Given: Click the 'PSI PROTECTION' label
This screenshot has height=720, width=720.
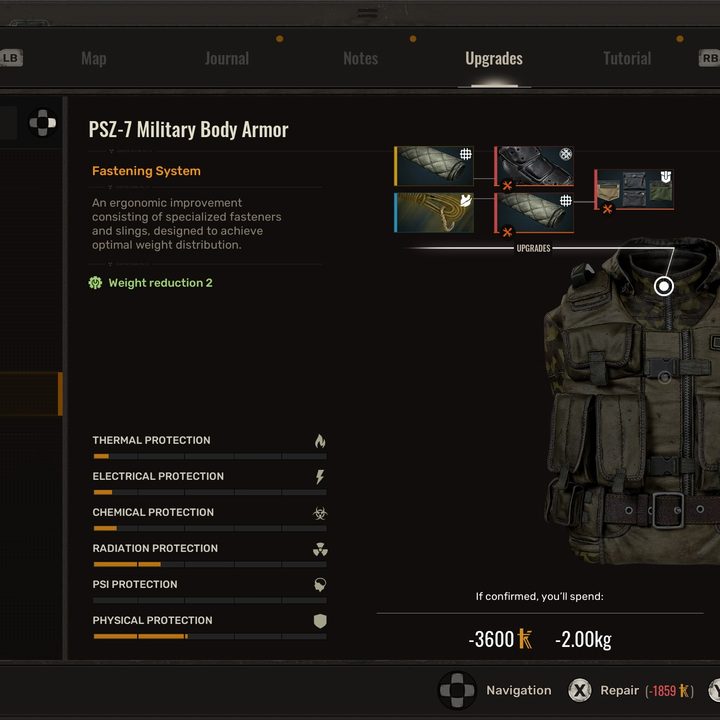Looking at the screenshot, I should point(135,585).
